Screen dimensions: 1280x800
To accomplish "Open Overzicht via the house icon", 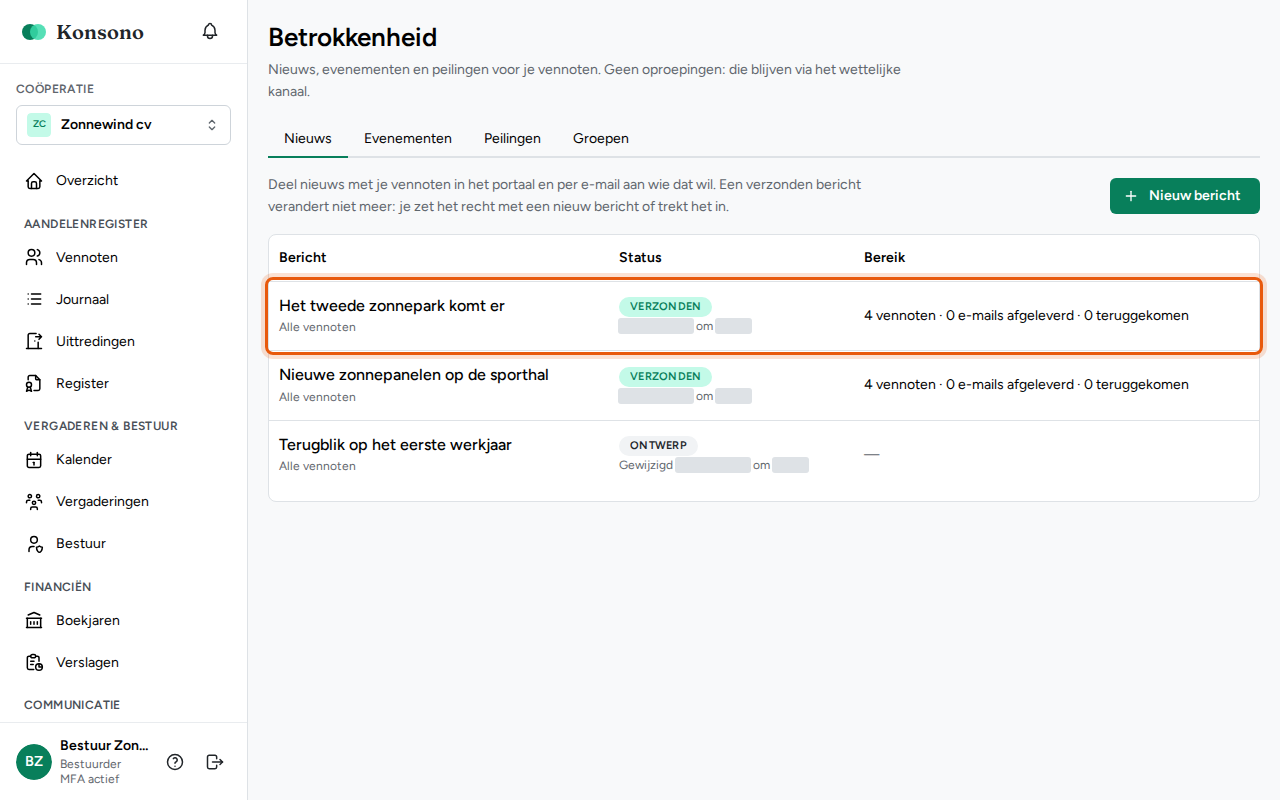I will tap(34, 181).
